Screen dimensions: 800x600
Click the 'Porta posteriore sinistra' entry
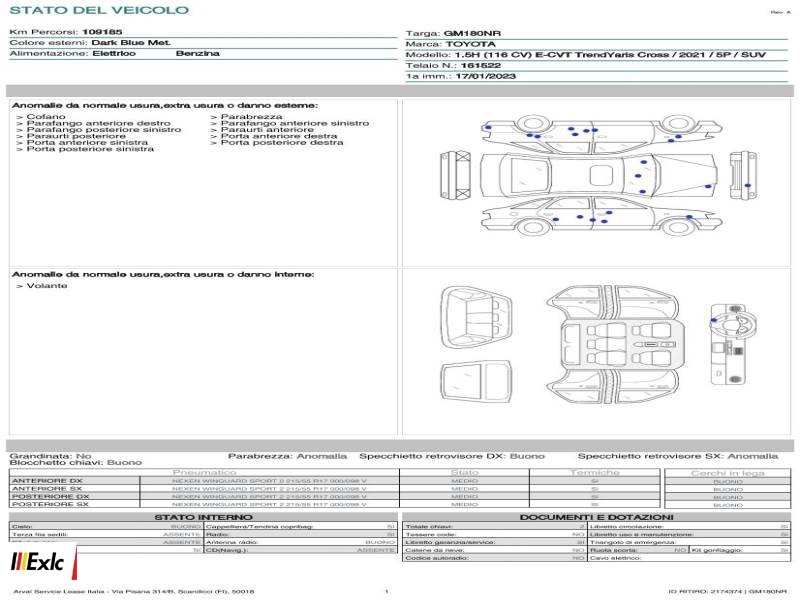(90, 149)
